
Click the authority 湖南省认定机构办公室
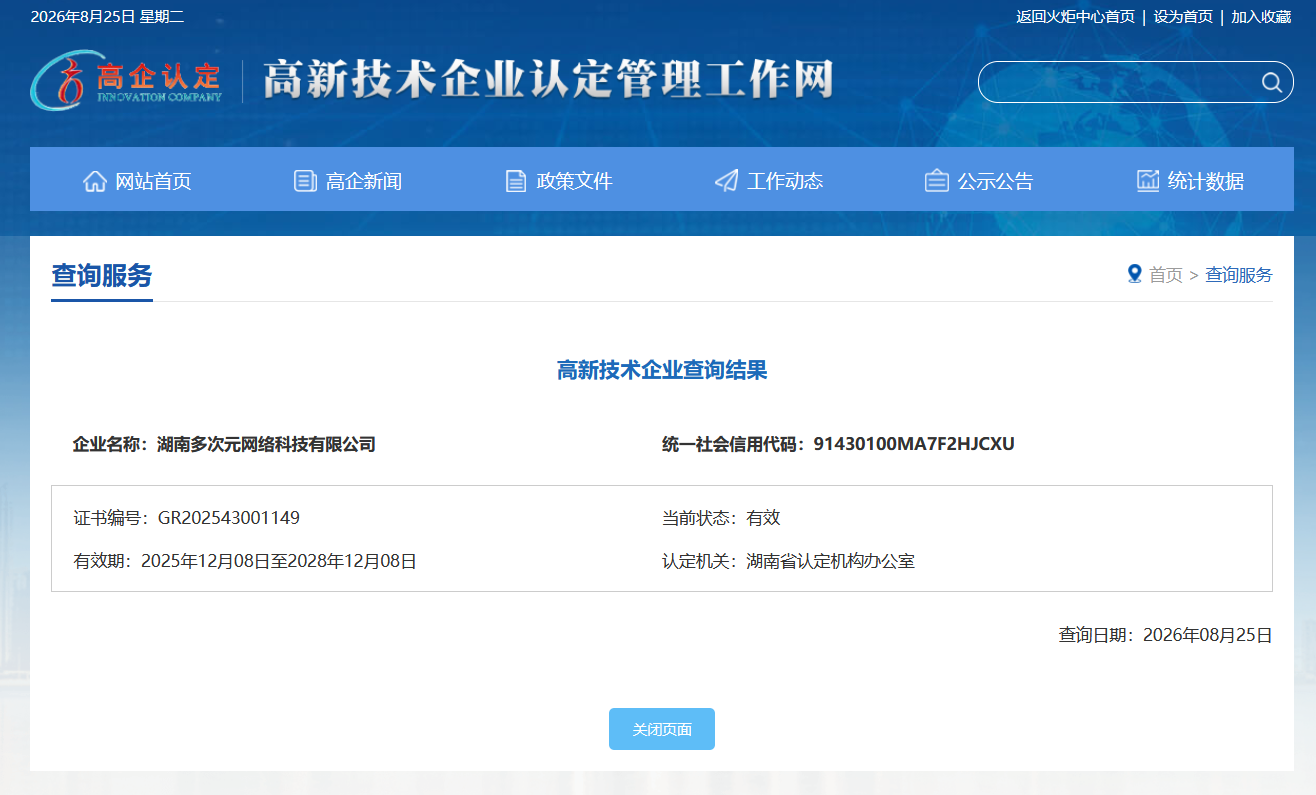830,561
